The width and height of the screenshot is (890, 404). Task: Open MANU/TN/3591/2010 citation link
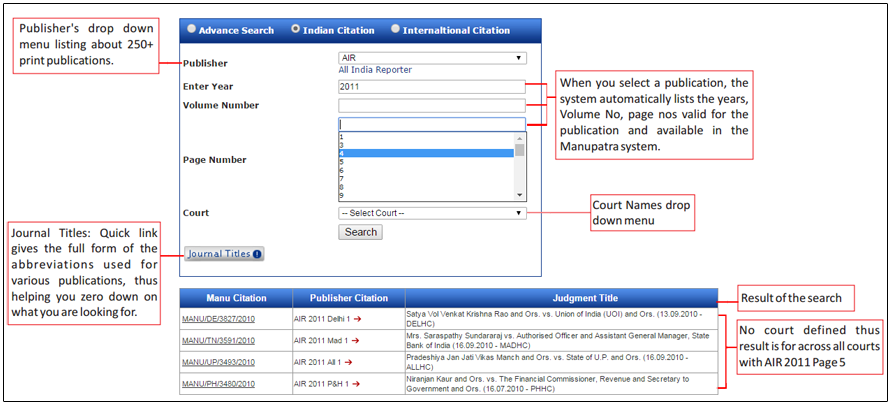(x=219, y=341)
